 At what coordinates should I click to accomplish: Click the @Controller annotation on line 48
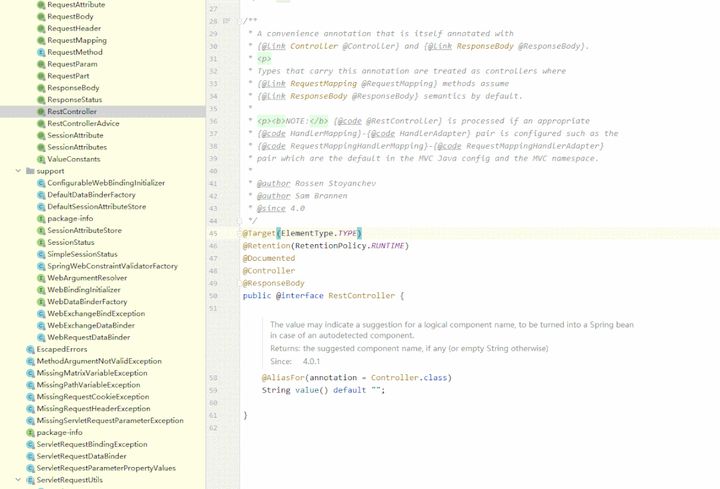pyautogui.click(x=269, y=271)
